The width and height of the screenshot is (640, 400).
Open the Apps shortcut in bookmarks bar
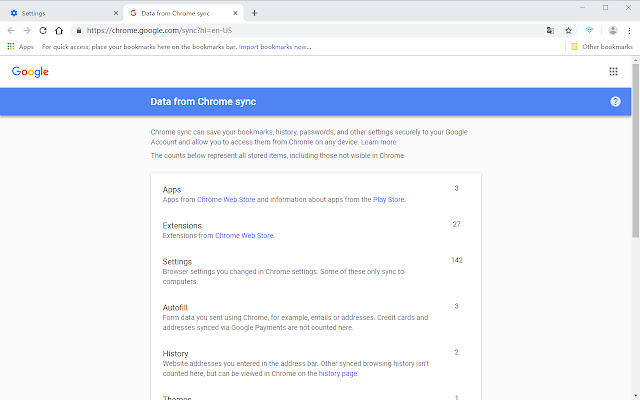[20, 47]
